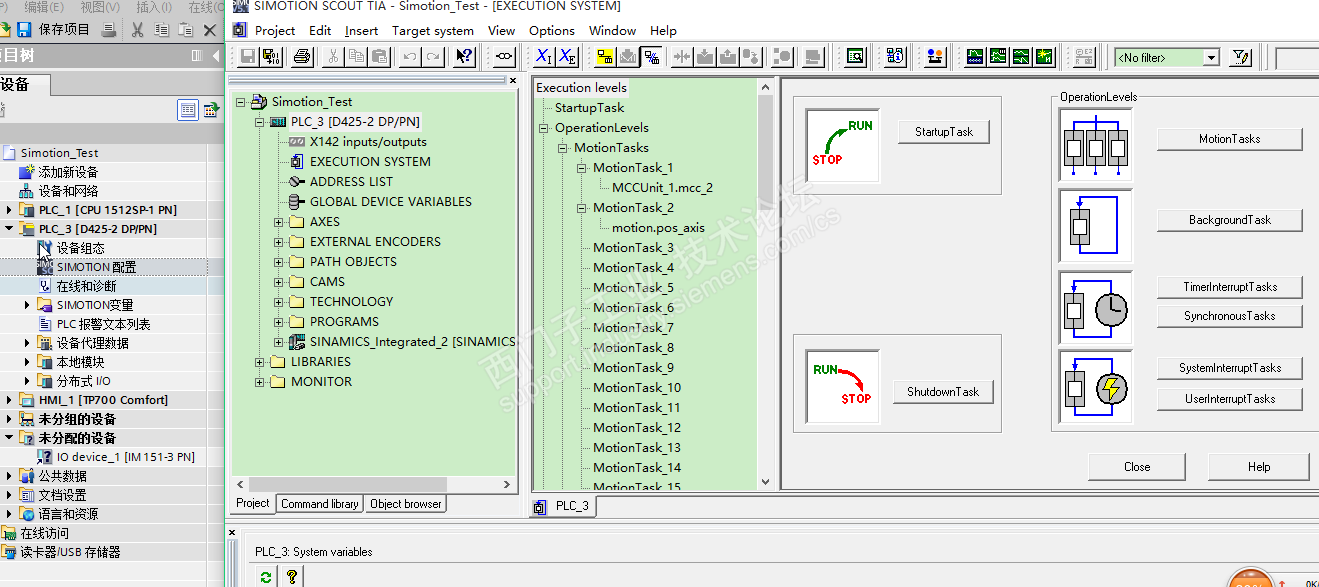Viewport: 1319px width, 587px height.
Task: Switch to the Command library tab
Action: click(320, 504)
